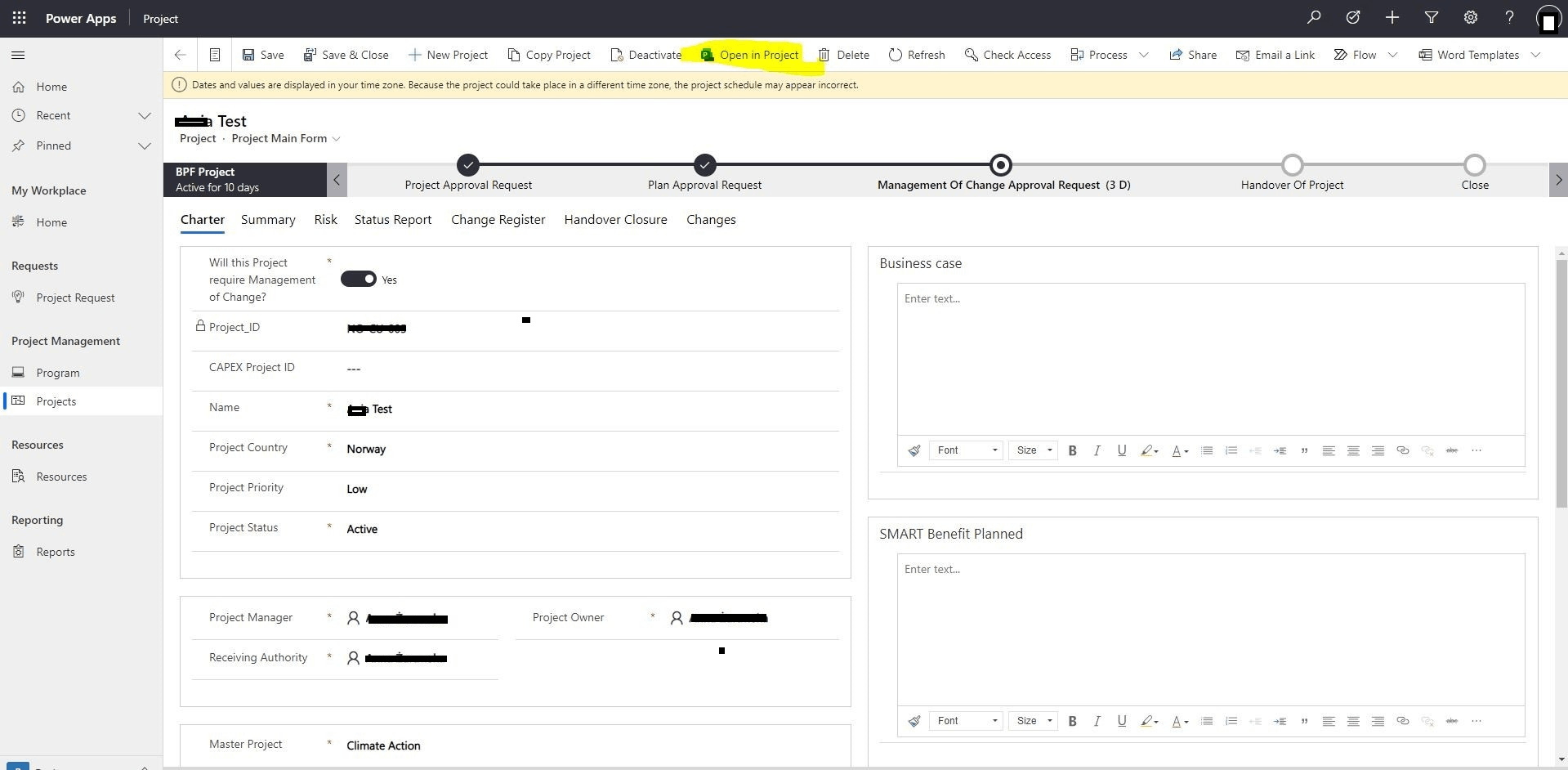Open the advanced find filter icon
This screenshot has height=770, width=1568.
(1432, 17)
